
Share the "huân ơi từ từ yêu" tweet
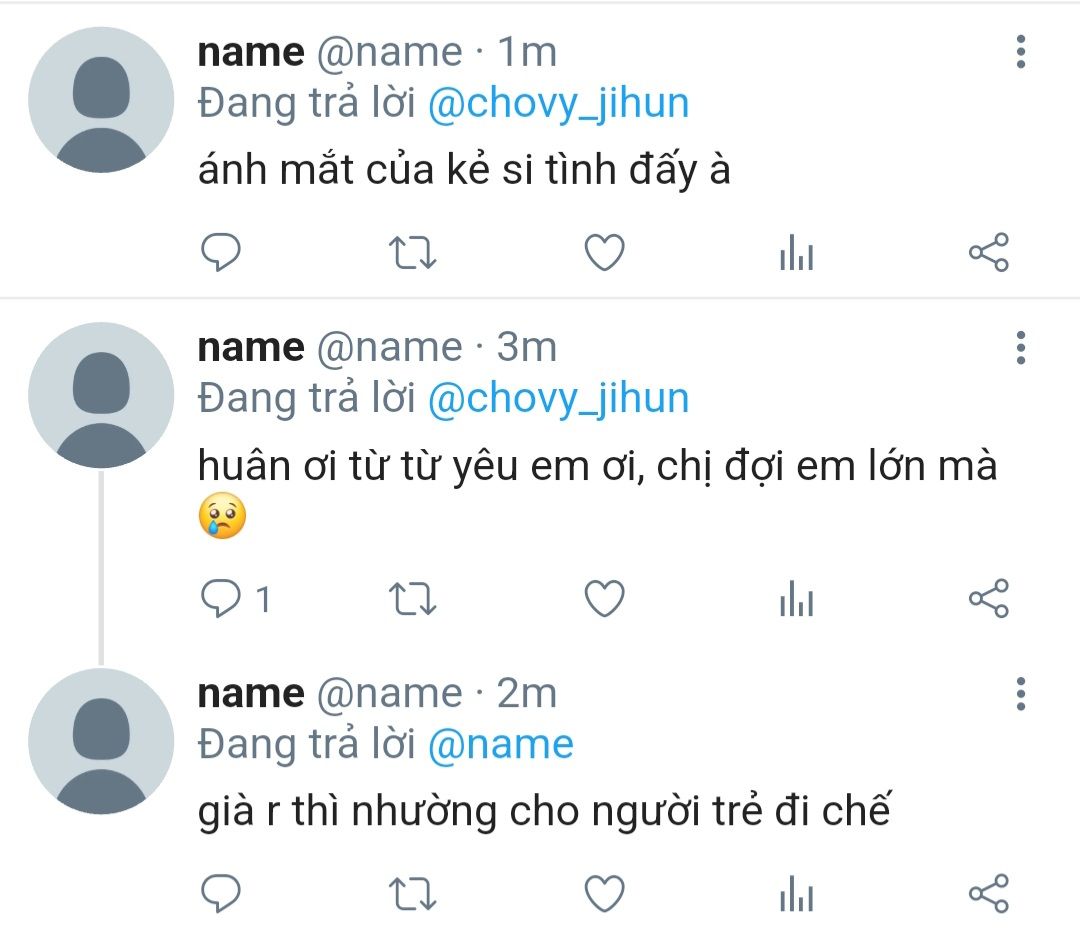click(x=989, y=599)
